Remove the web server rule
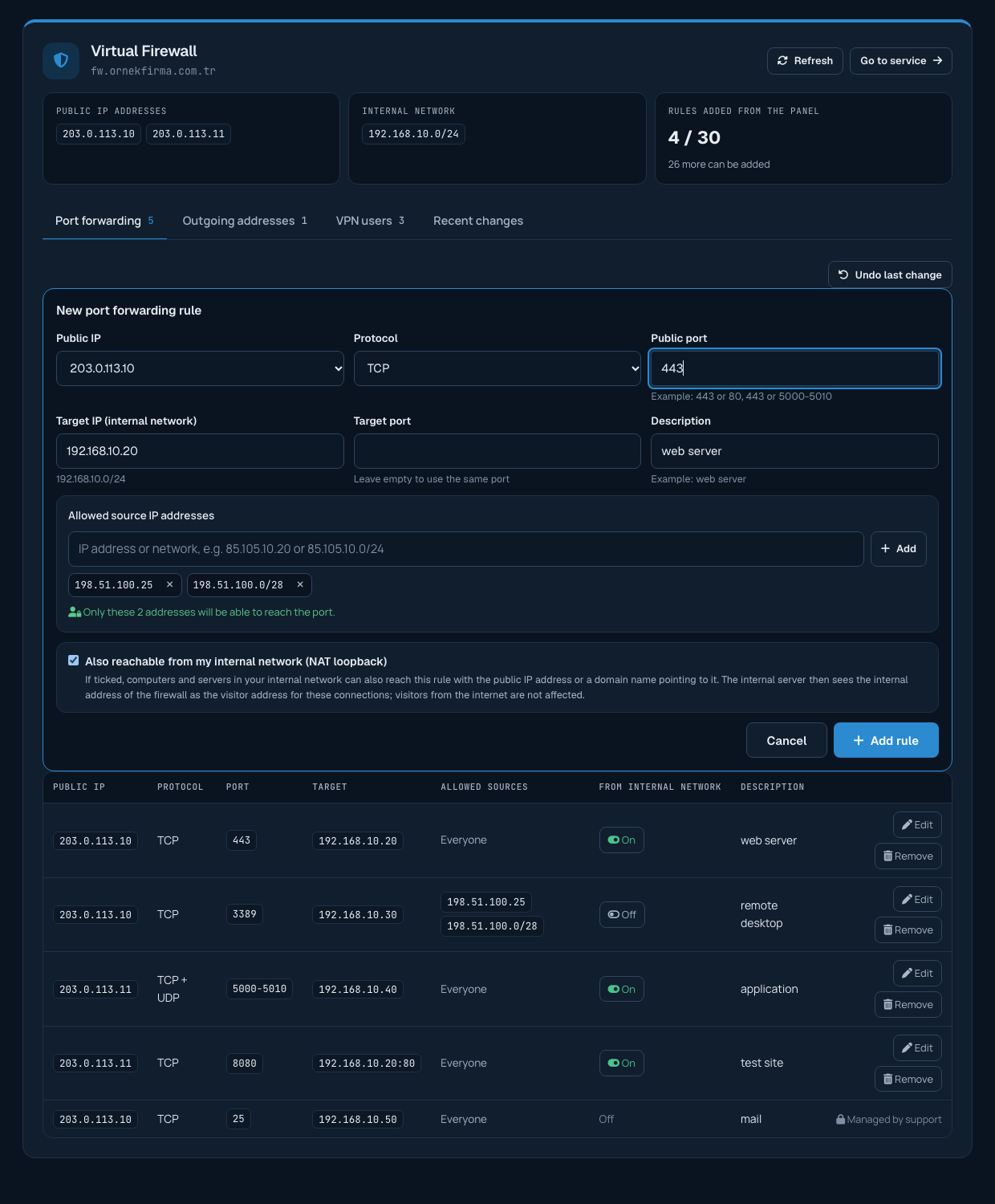995x1204 pixels. click(x=908, y=856)
